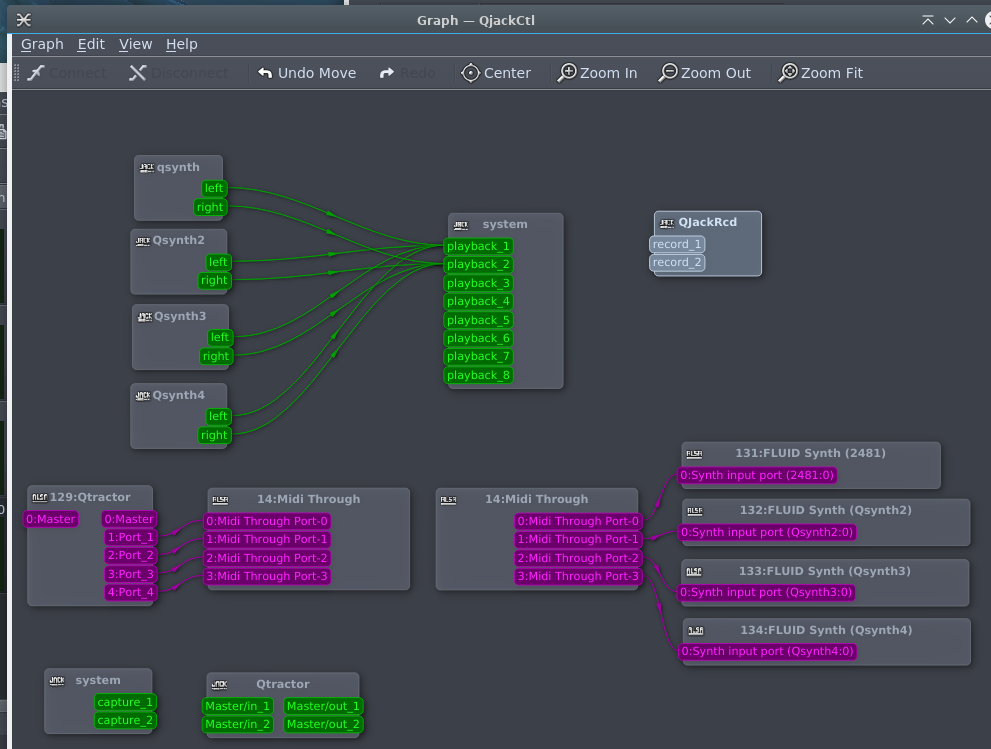Click the Zoom Out magnifier icon
This screenshot has width=991, height=749.
[x=668, y=73]
